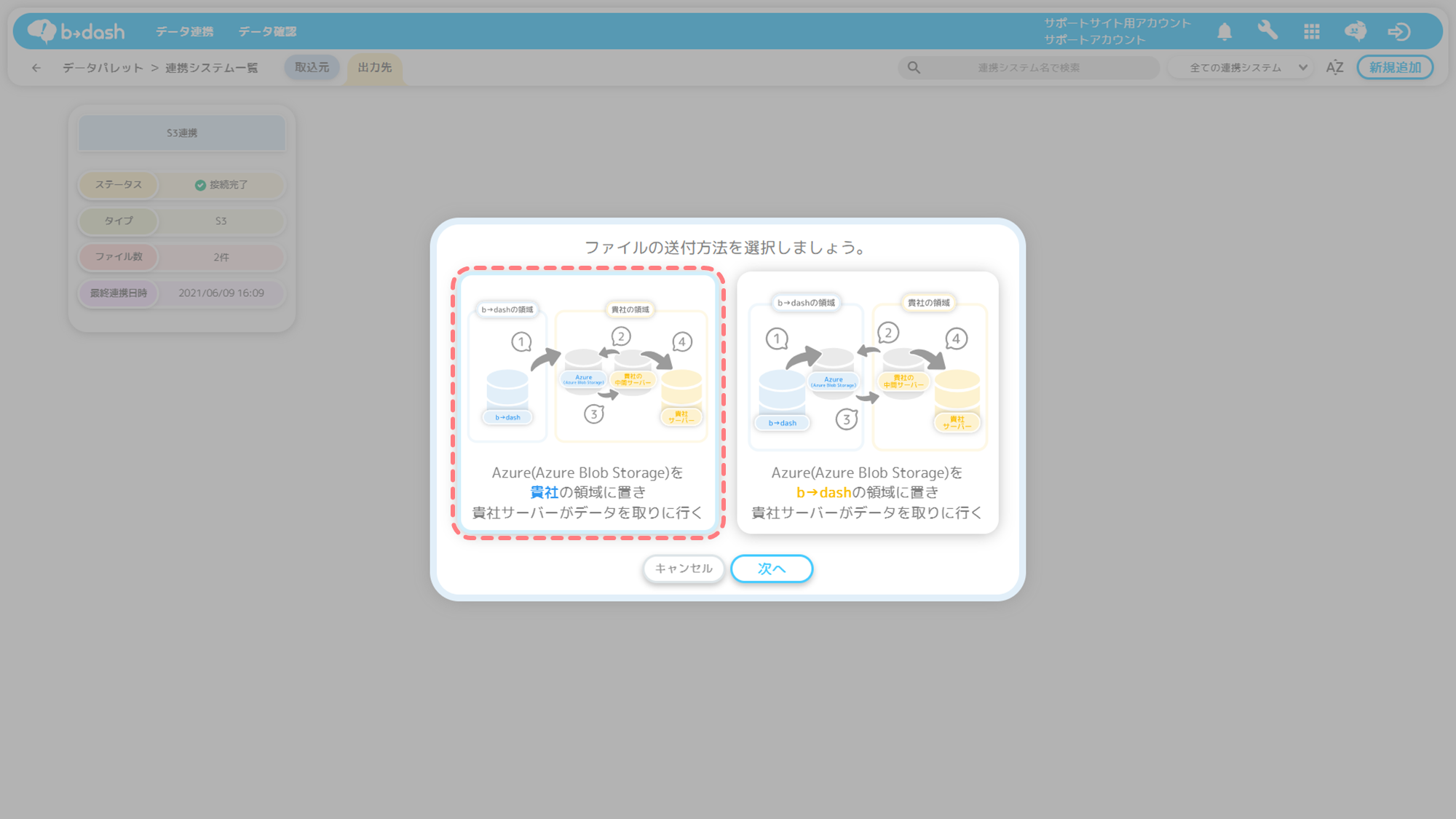Open the notifications bell
This screenshot has width=1456, height=819.
click(x=1224, y=31)
